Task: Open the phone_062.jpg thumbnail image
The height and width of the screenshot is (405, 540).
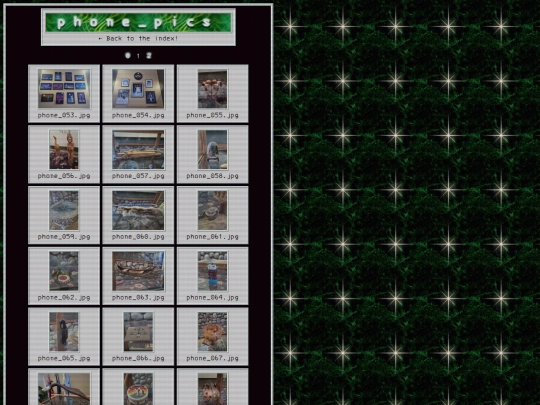Action: (64, 271)
